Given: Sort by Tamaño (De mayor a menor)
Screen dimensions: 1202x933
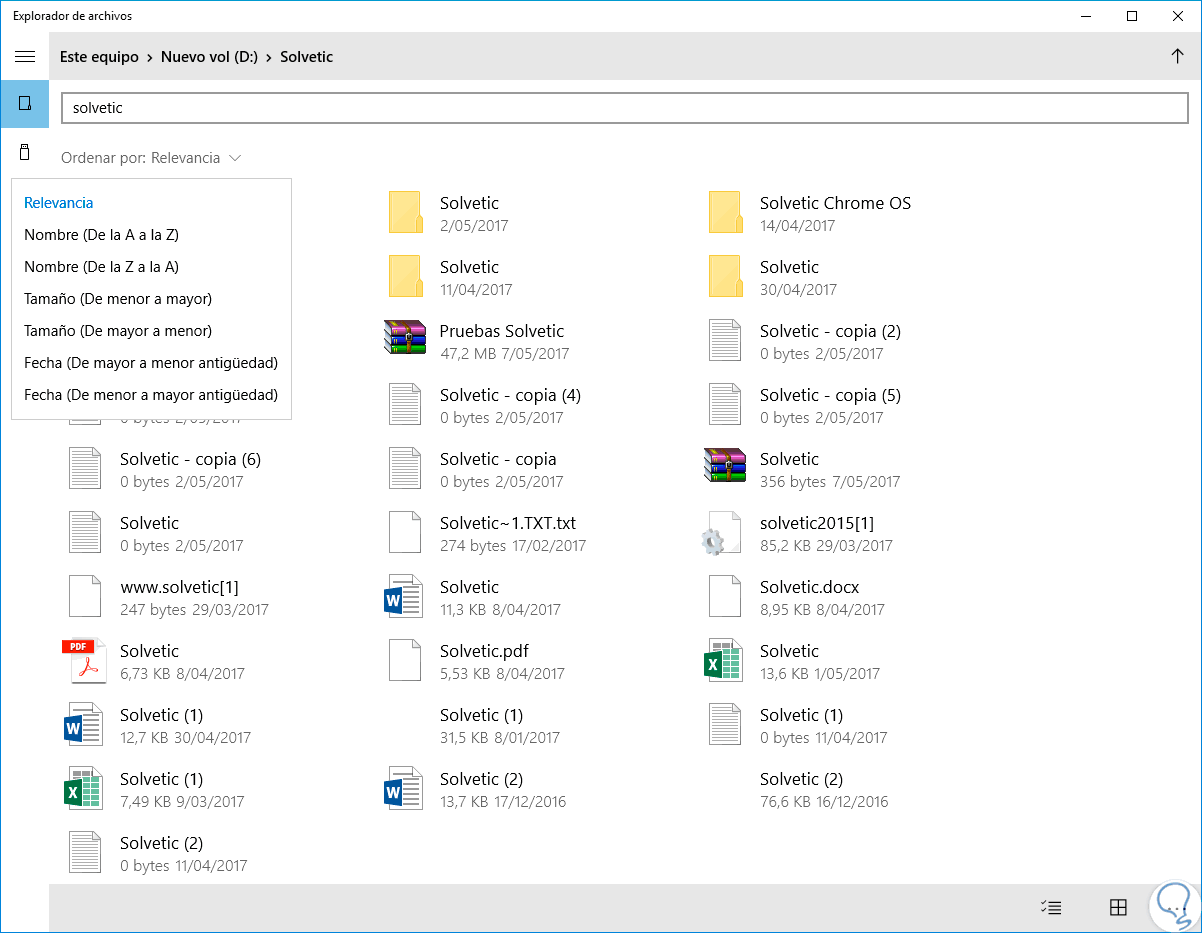Looking at the screenshot, I should pyautogui.click(x=151, y=331).
